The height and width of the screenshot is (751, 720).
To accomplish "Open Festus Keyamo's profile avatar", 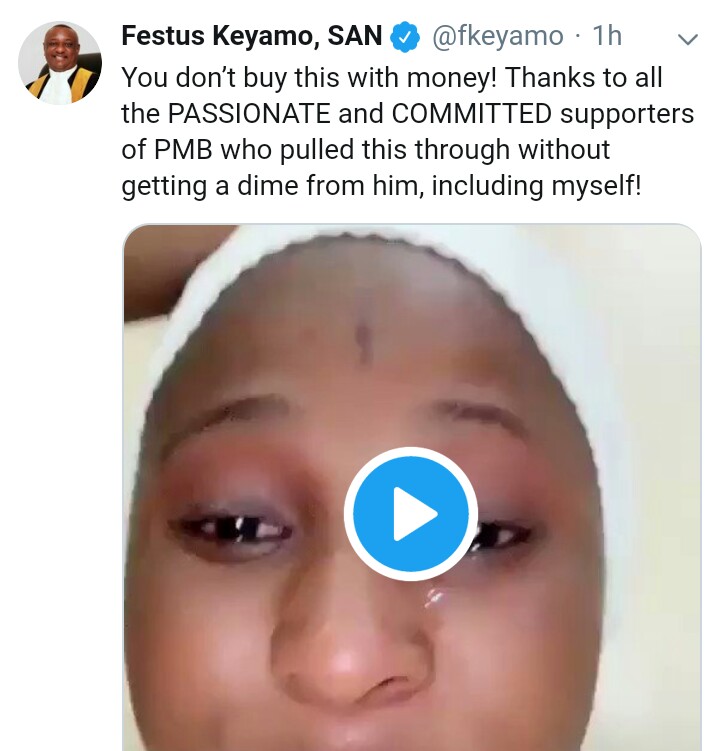I will tap(60, 63).
